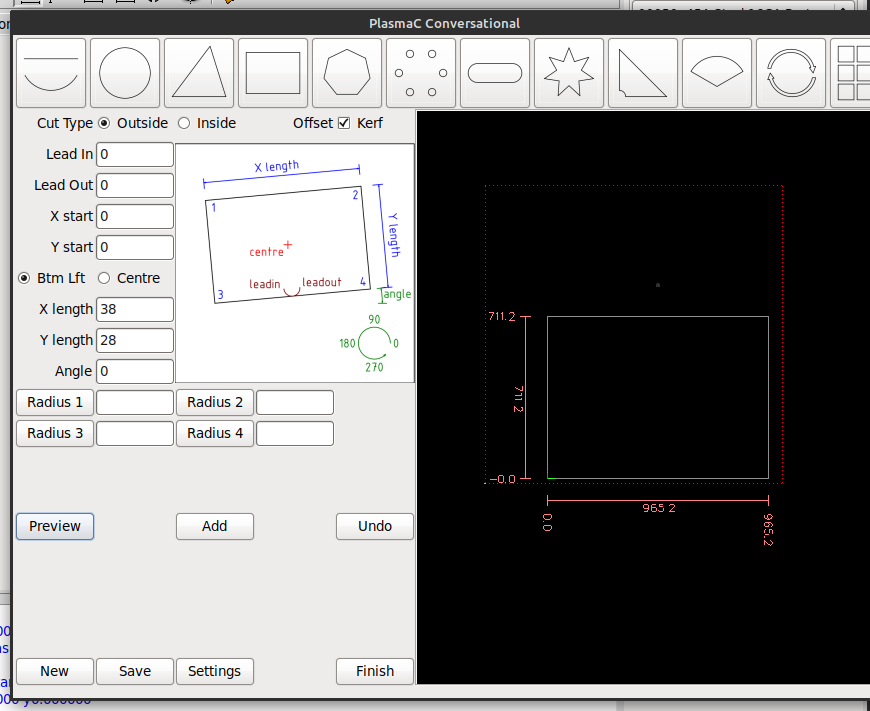The width and height of the screenshot is (870, 711).
Task: Select the polygon shape tool
Action: point(347,73)
